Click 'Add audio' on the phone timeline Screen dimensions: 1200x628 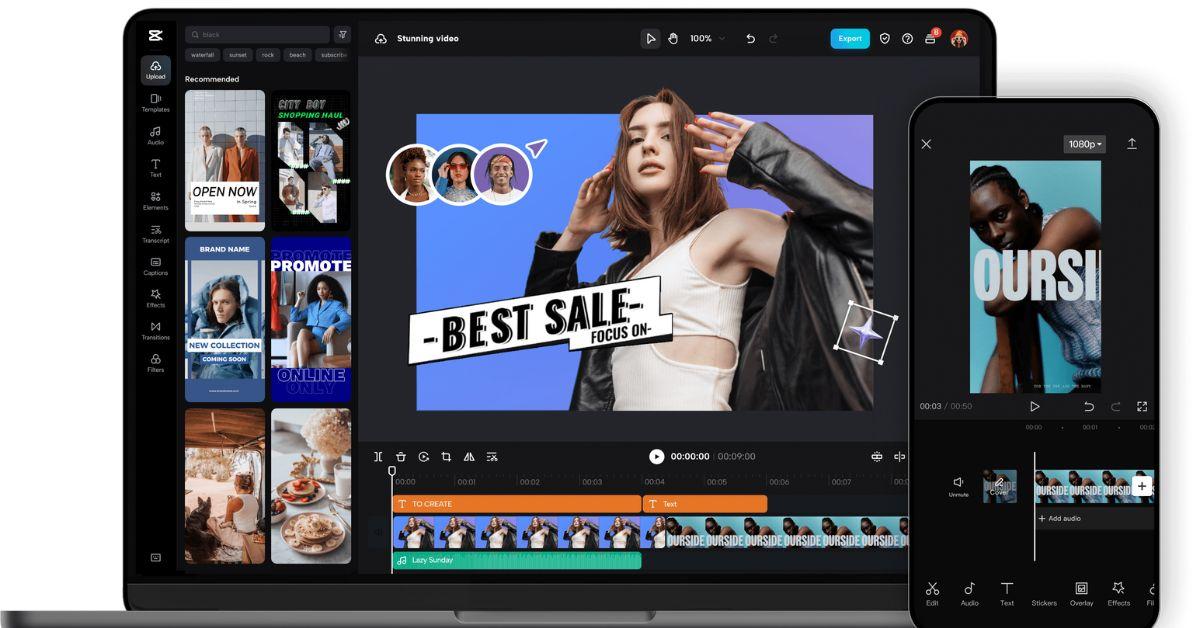pyautogui.click(x=1060, y=519)
